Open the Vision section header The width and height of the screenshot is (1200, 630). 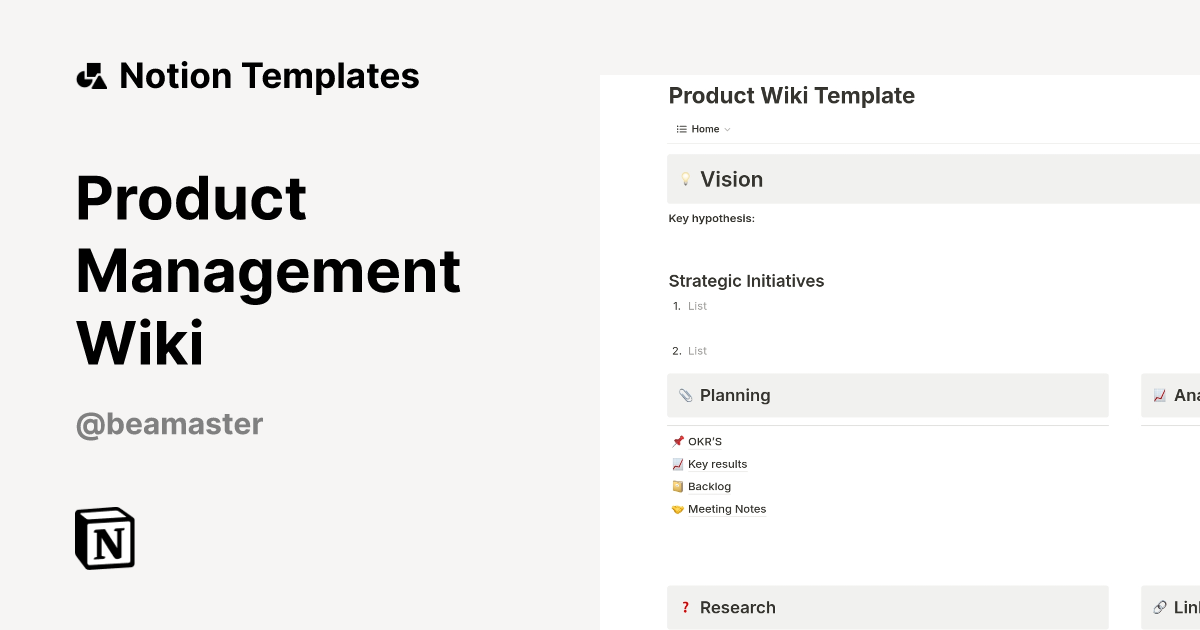[732, 179]
